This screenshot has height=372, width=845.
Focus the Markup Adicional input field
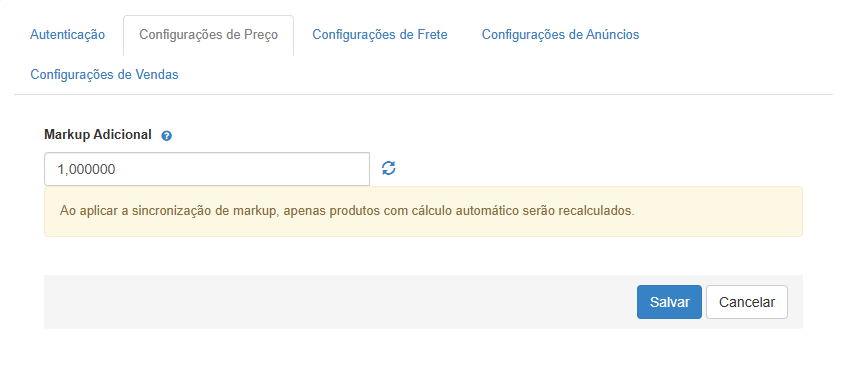point(207,169)
